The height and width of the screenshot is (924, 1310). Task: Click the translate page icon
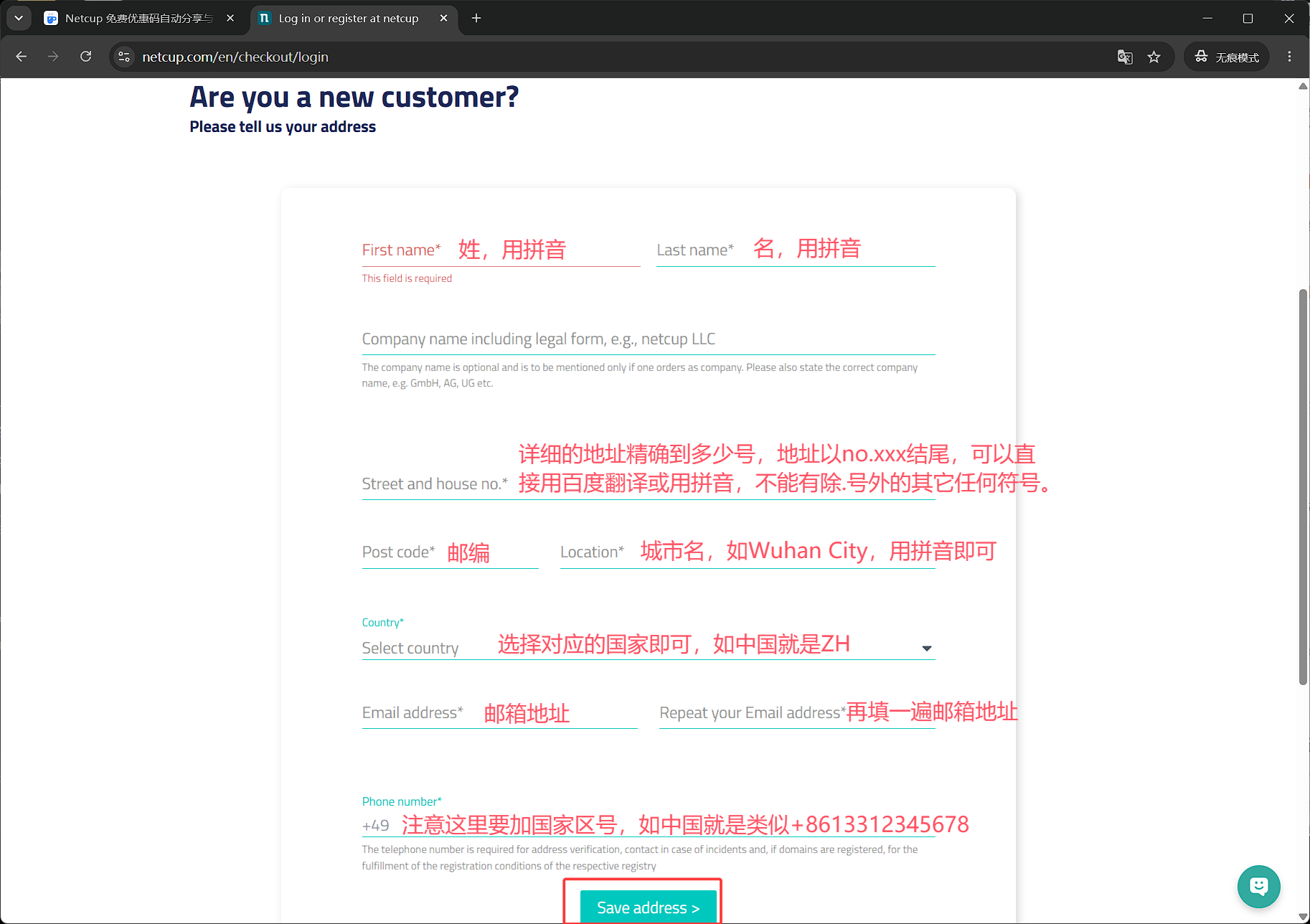click(1125, 57)
